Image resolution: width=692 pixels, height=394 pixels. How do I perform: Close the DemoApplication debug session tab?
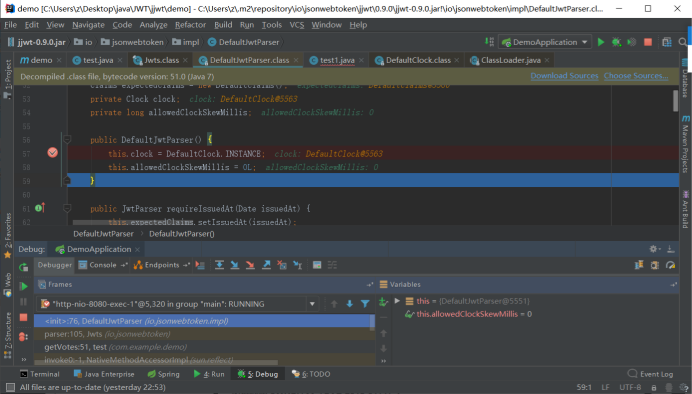(x=137, y=250)
